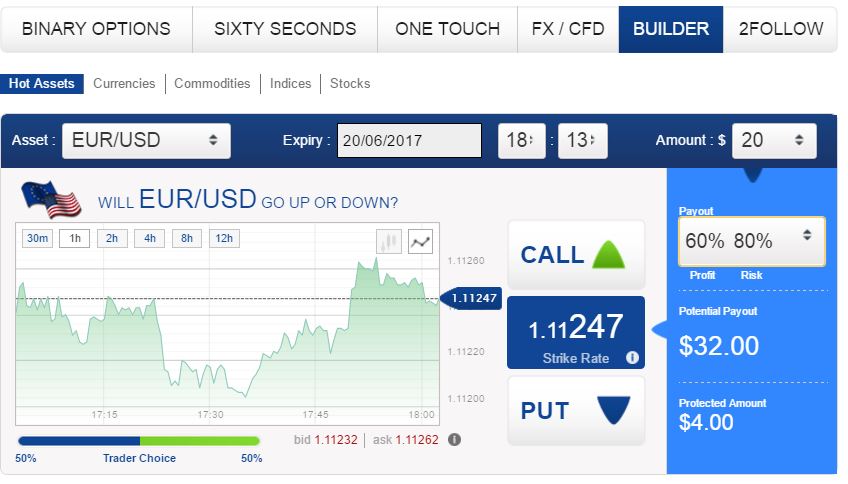Click the EUR/USD flags icon
This screenshot has height=484, width=848.
click(51, 200)
